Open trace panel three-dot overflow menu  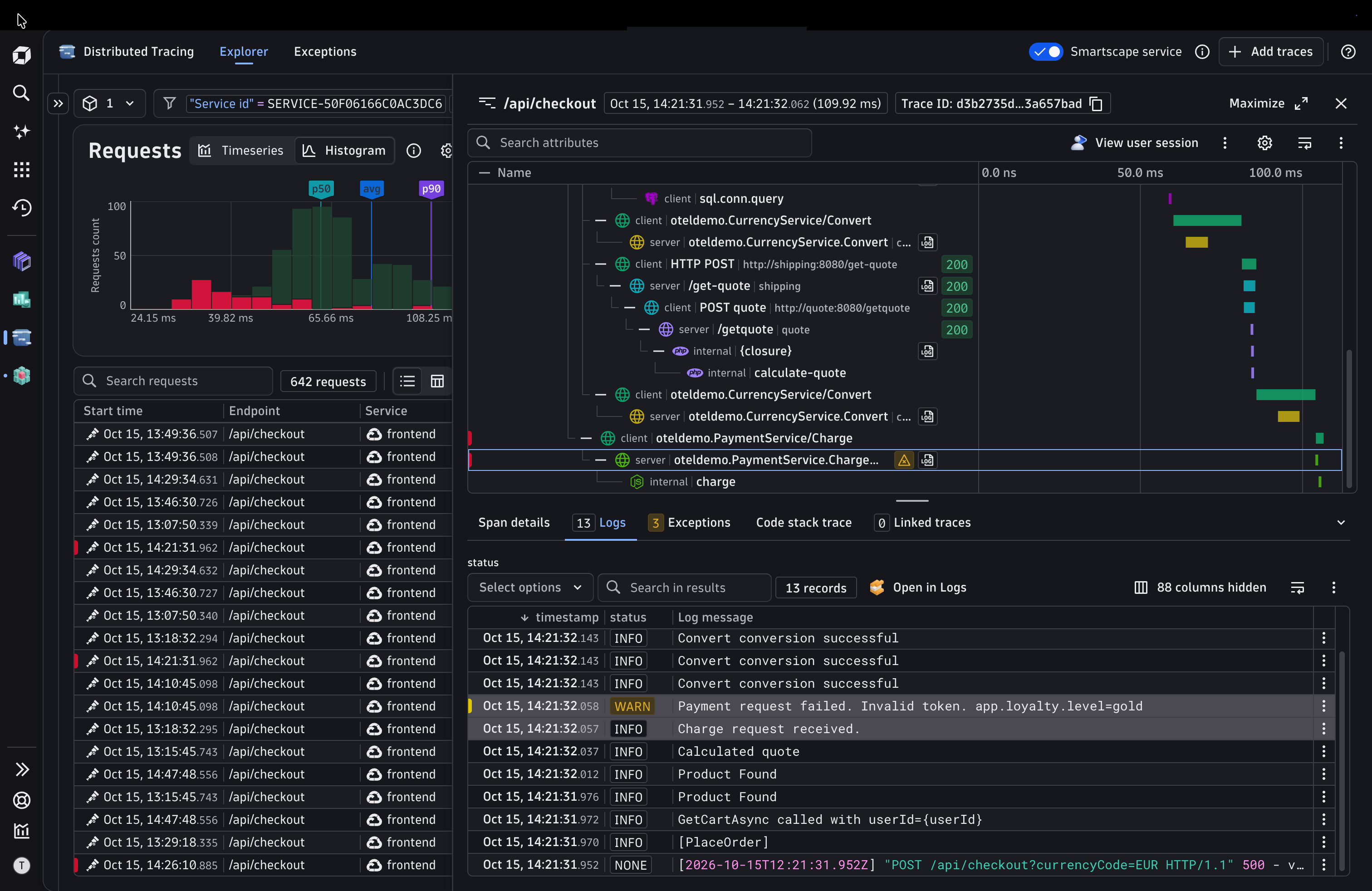pyautogui.click(x=1340, y=143)
